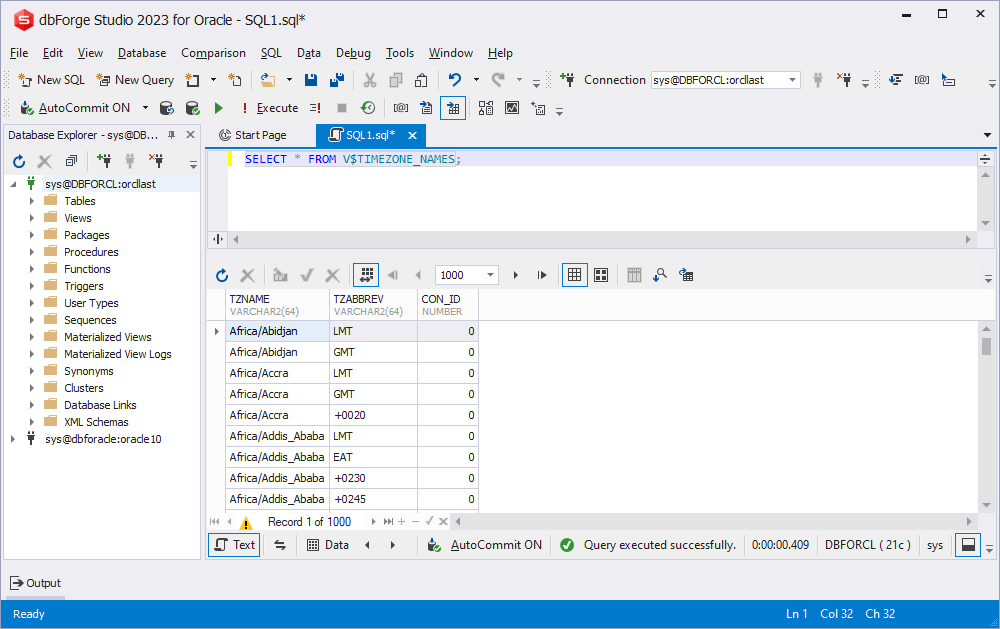Click the Export data icon in grid toolbar
This screenshot has height=629, width=1000.
(686, 275)
